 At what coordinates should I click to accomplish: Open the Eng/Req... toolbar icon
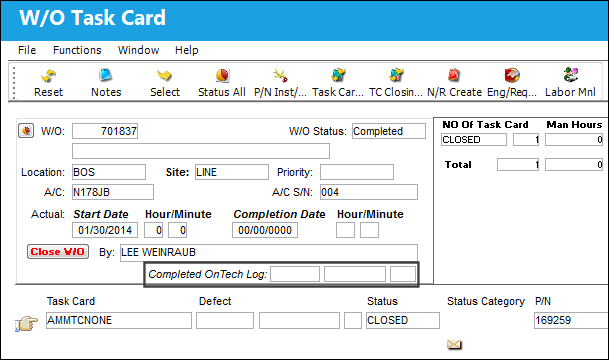click(512, 75)
